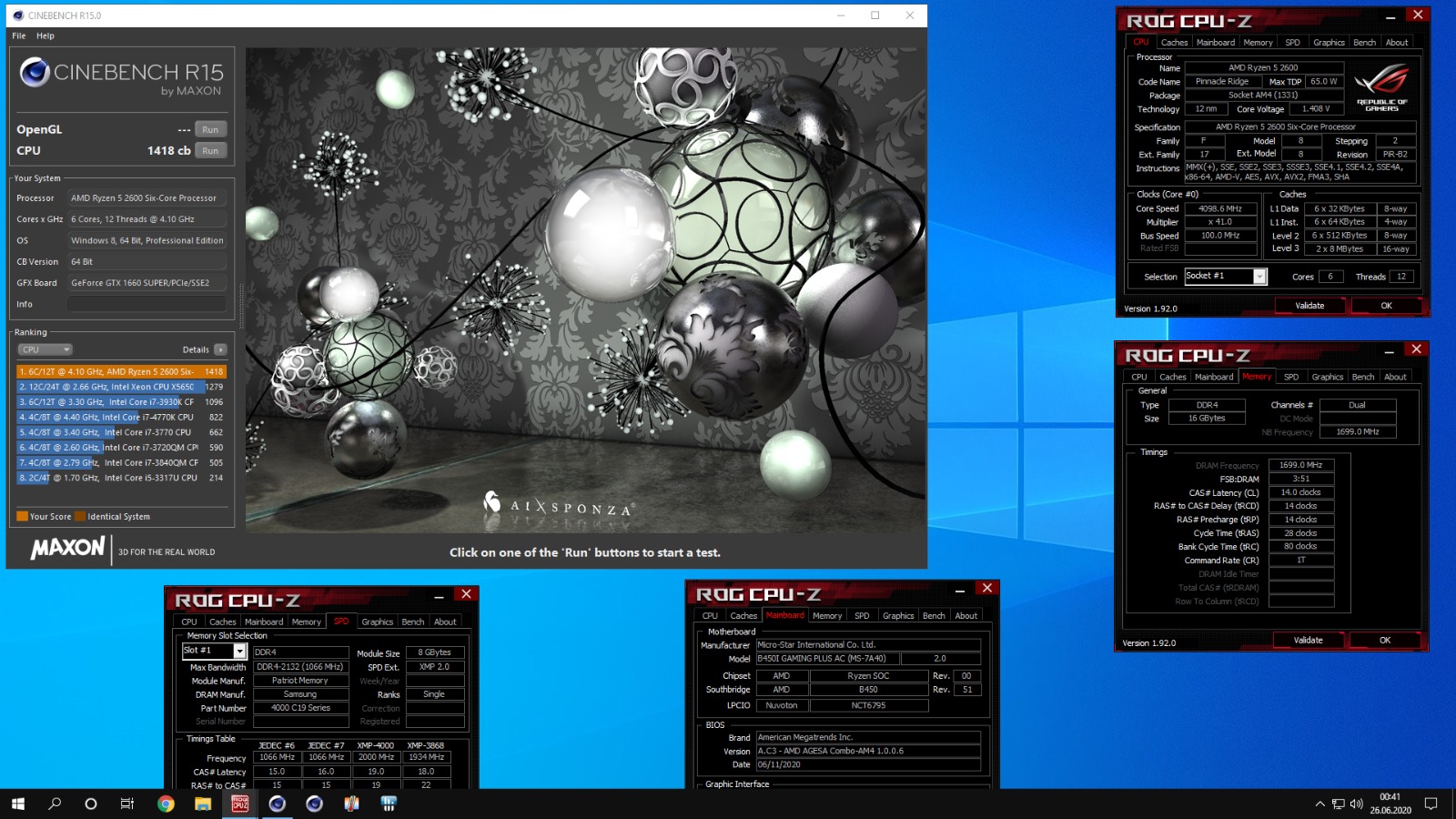The height and width of the screenshot is (819, 1456).
Task: Launch Google Chrome from taskbar
Action: pos(166,804)
